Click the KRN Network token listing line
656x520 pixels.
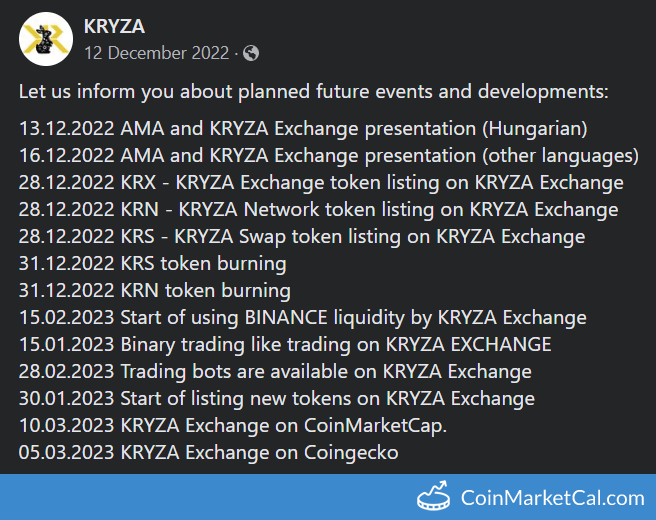click(x=318, y=210)
